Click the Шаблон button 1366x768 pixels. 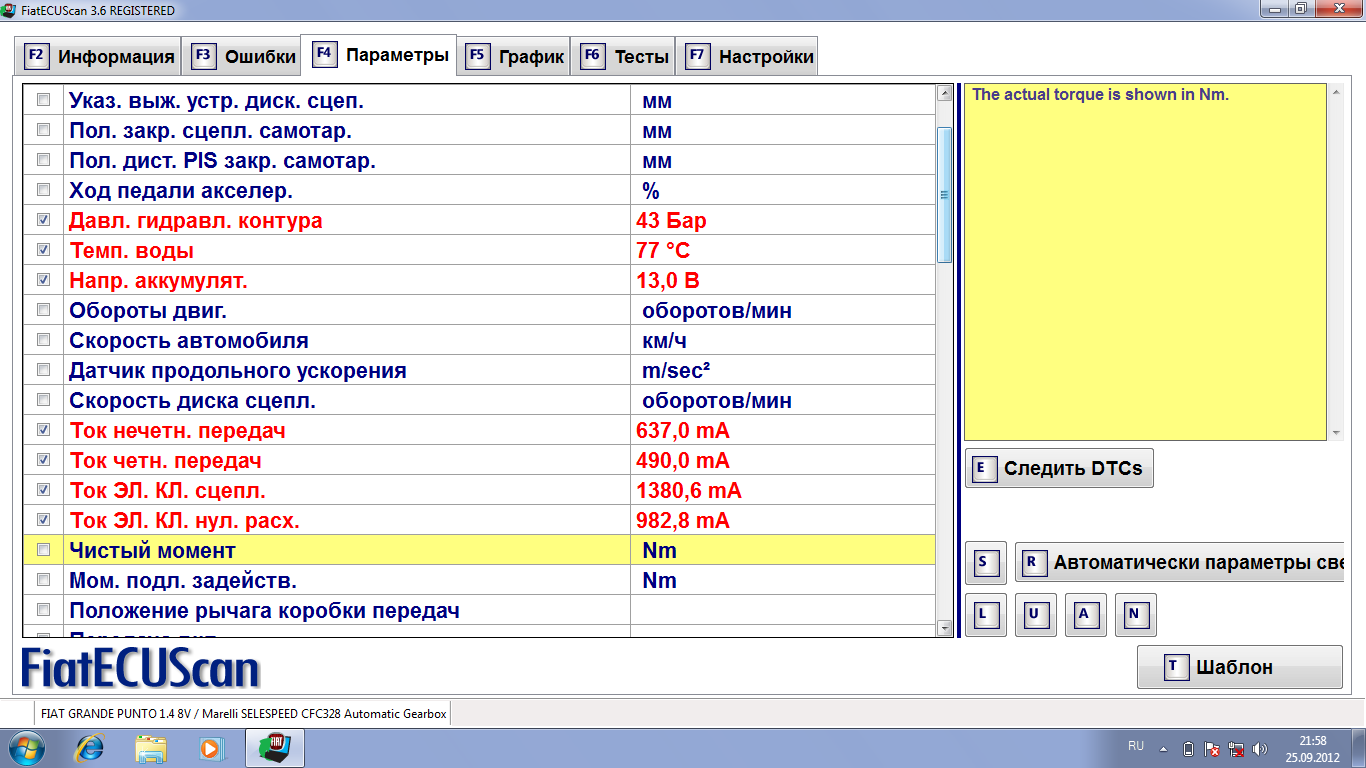[x=1239, y=667]
